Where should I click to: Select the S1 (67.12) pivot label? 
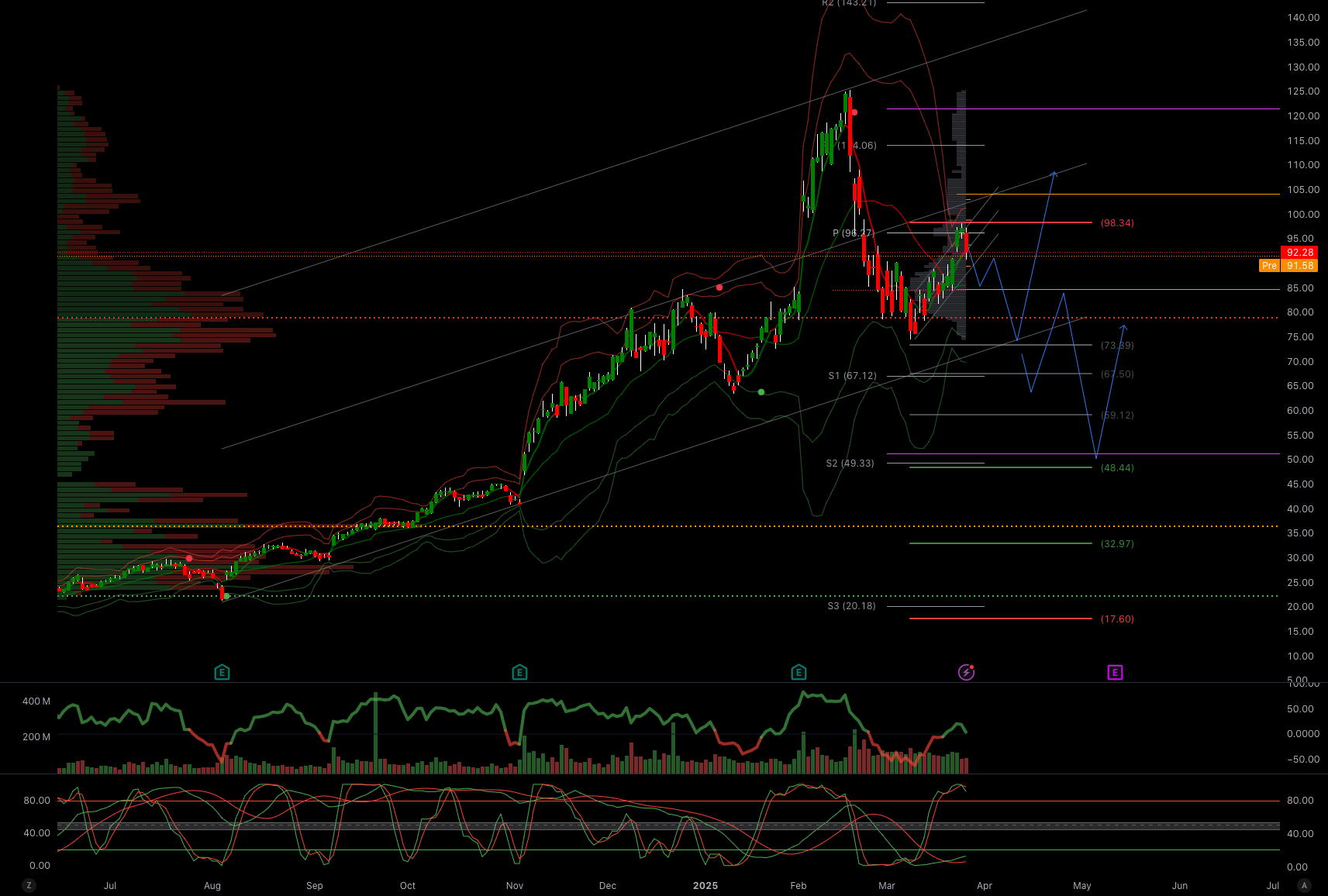pyautogui.click(x=852, y=375)
